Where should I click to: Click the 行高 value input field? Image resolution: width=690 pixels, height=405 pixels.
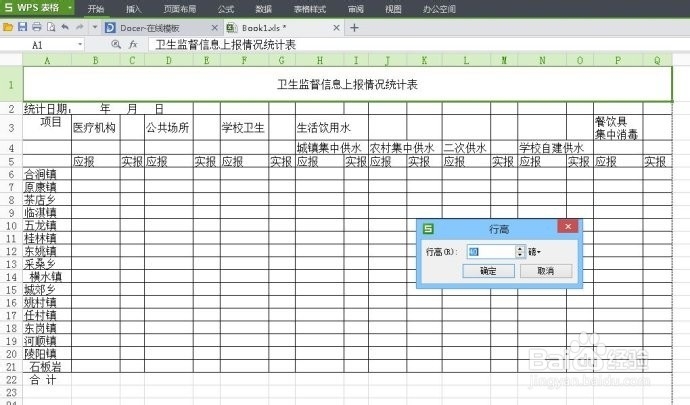pos(491,252)
